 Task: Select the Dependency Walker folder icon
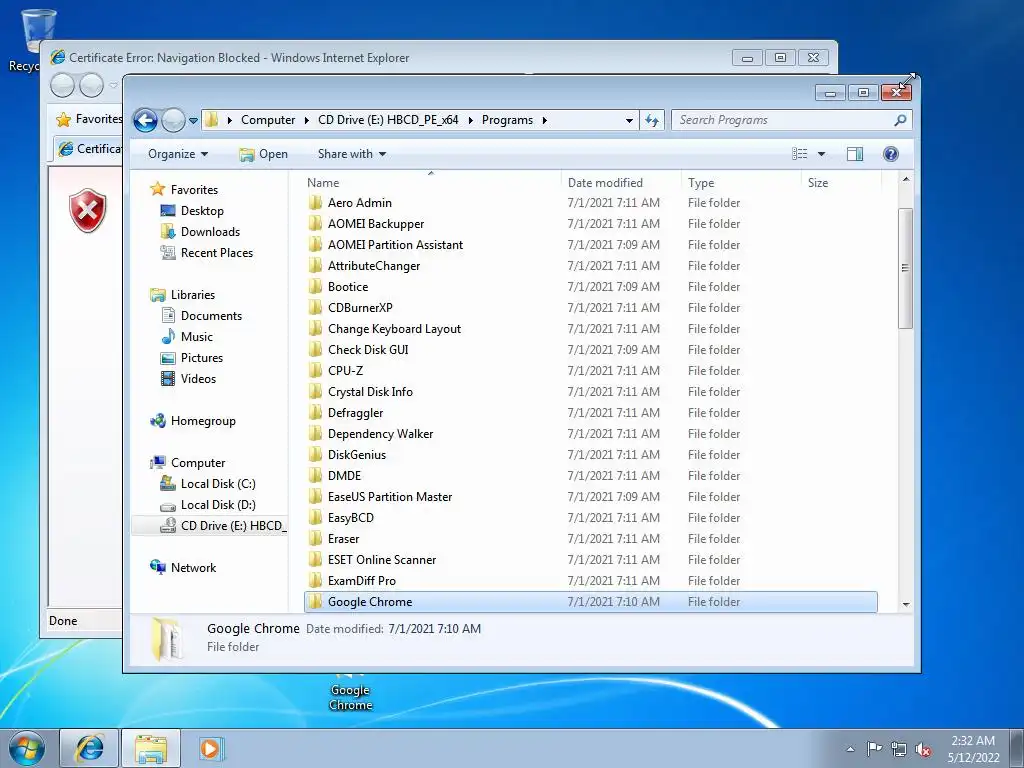pos(315,433)
